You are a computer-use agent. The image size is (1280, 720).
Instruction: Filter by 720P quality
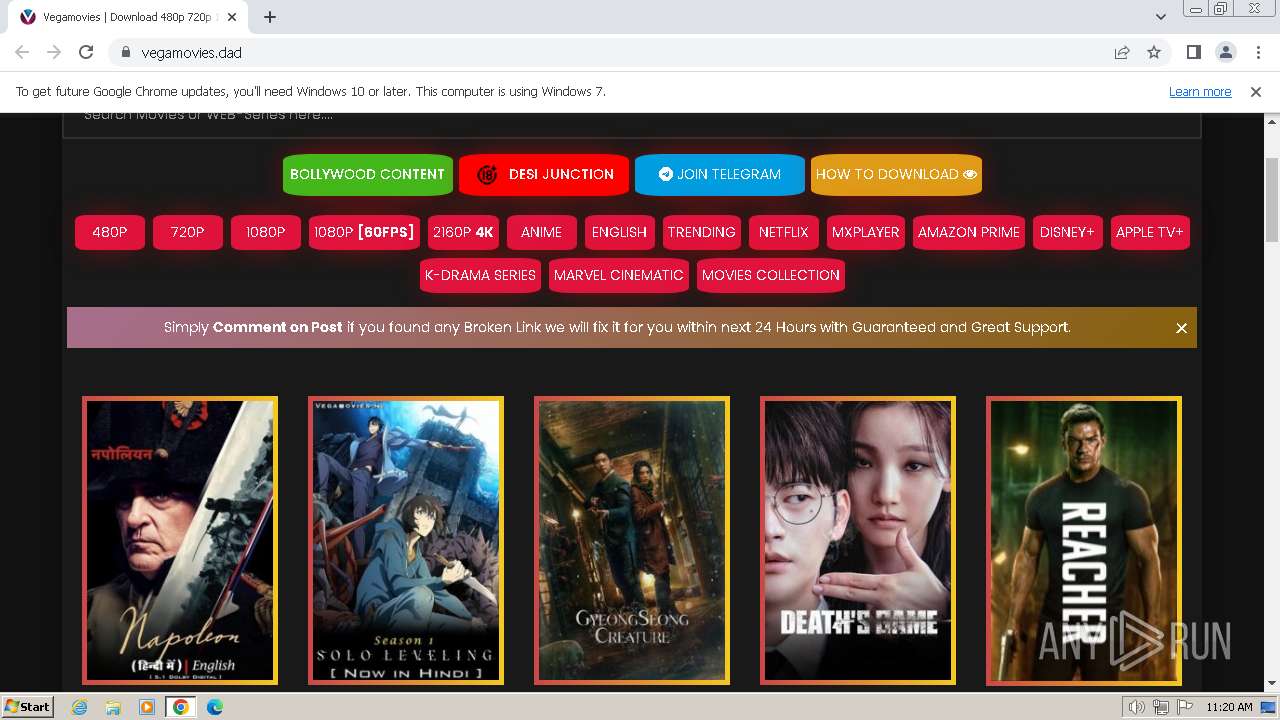188,232
